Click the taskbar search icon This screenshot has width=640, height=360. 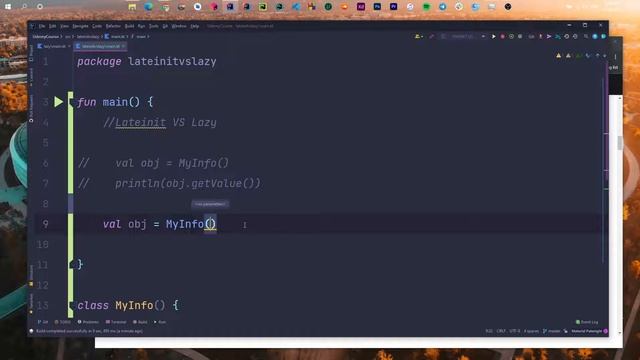(24, 7)
